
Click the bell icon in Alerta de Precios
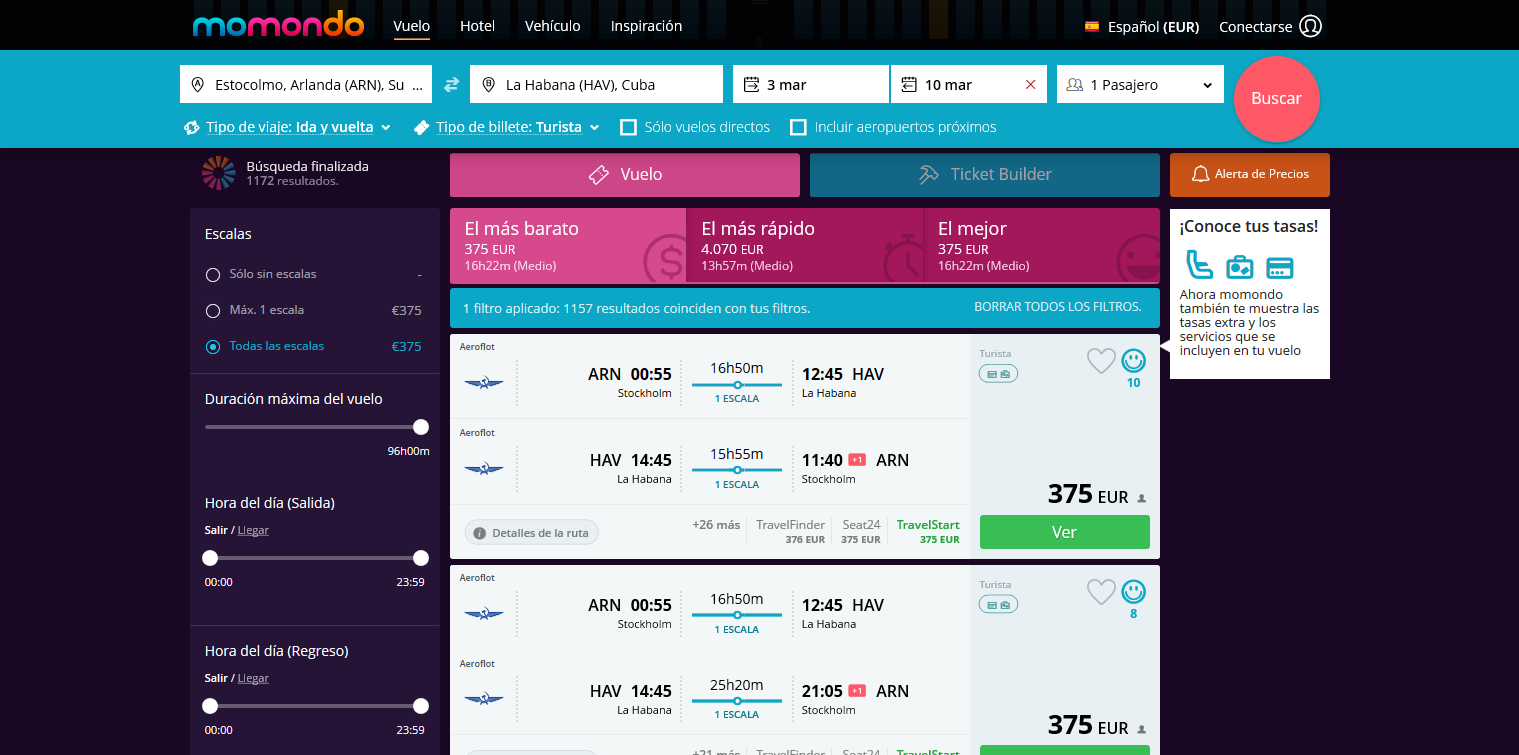pyautogui.click(x=1200, y=174)
